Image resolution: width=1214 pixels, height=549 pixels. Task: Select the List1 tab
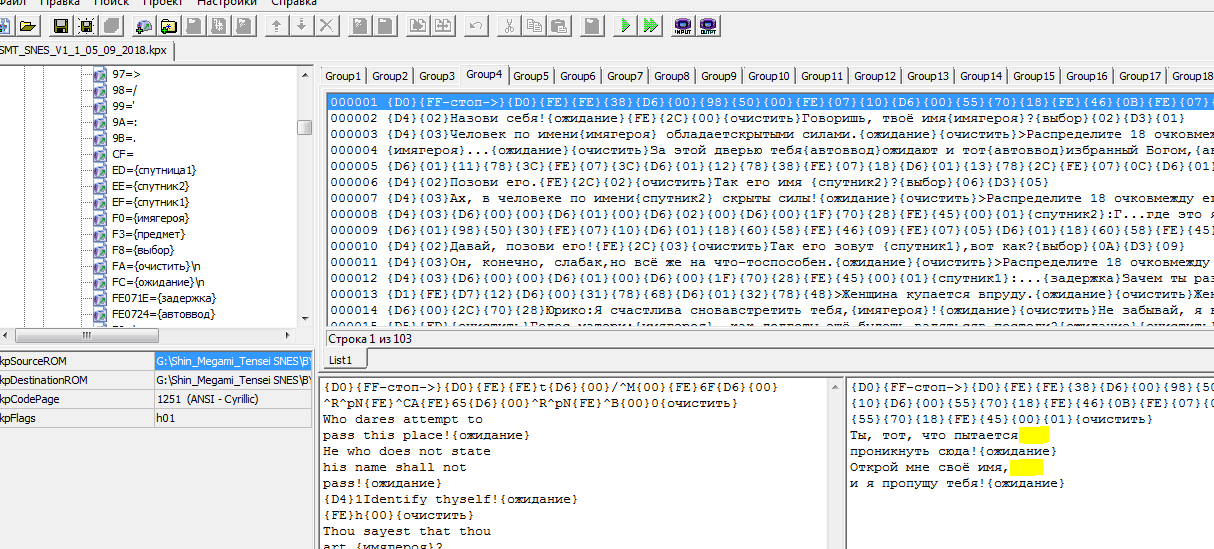[340, 359]
